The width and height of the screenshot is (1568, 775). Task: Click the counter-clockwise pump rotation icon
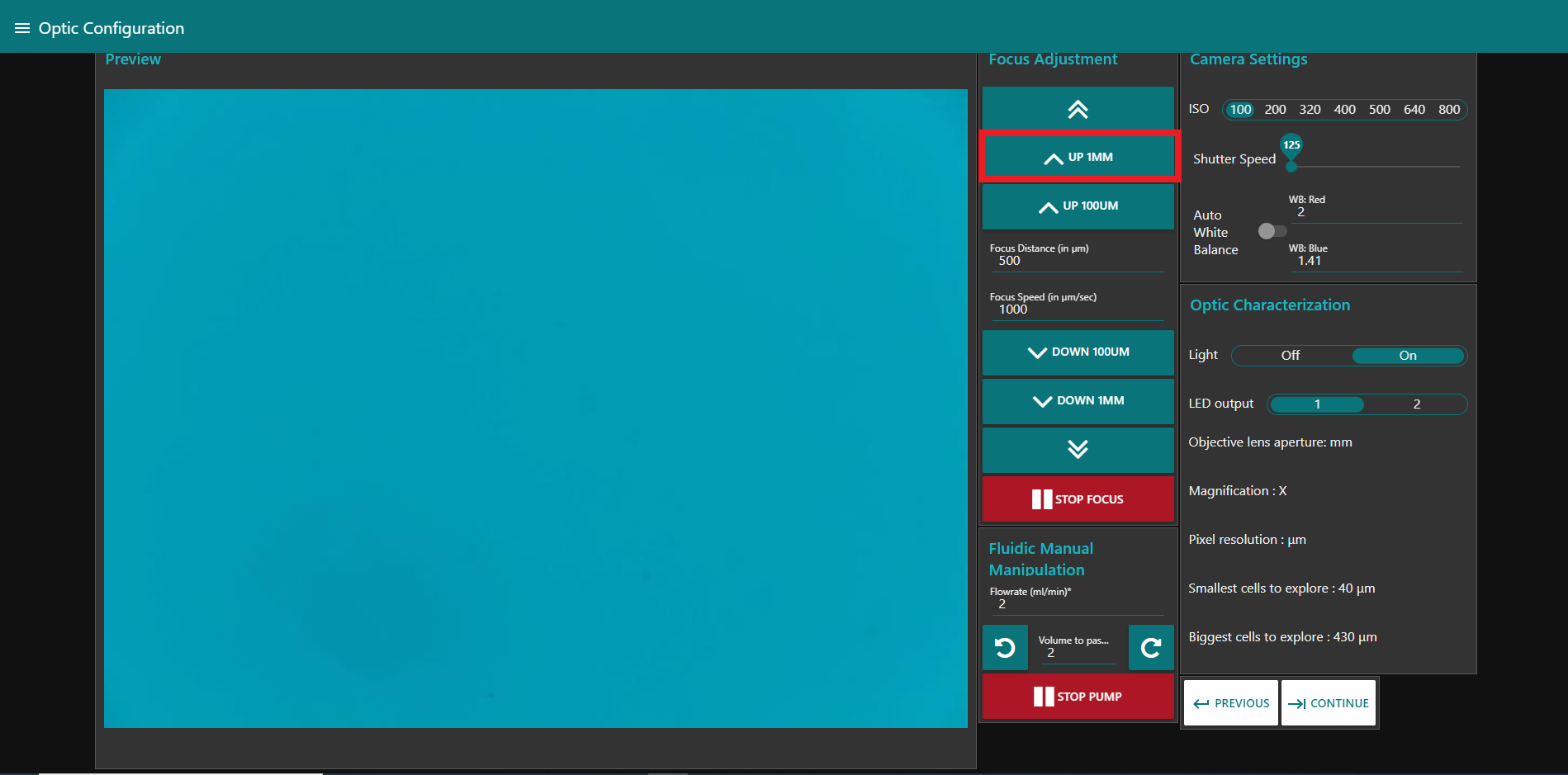(1005, 648)
